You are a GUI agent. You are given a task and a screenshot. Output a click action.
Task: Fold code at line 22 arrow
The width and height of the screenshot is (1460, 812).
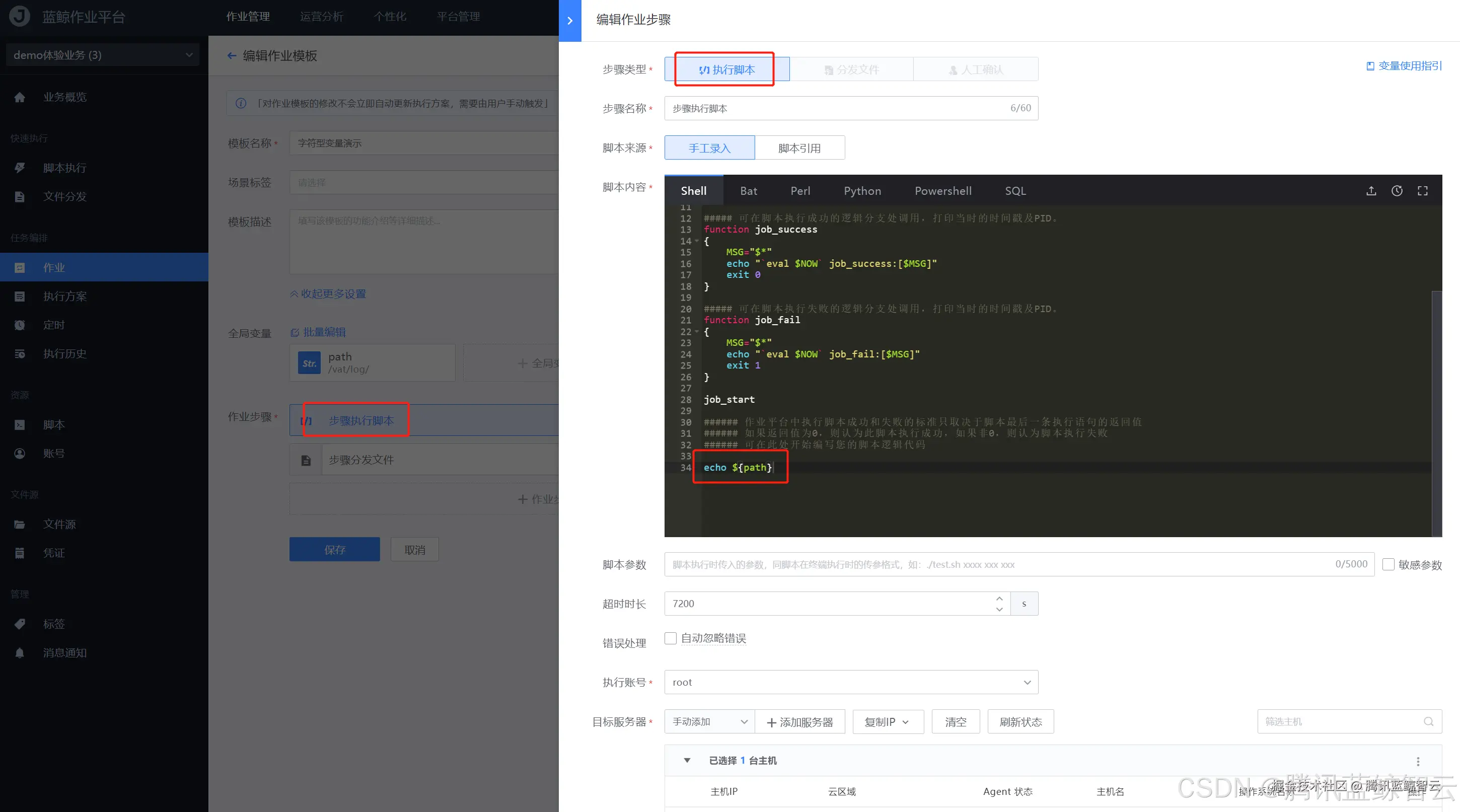click(x=697, y=331)
